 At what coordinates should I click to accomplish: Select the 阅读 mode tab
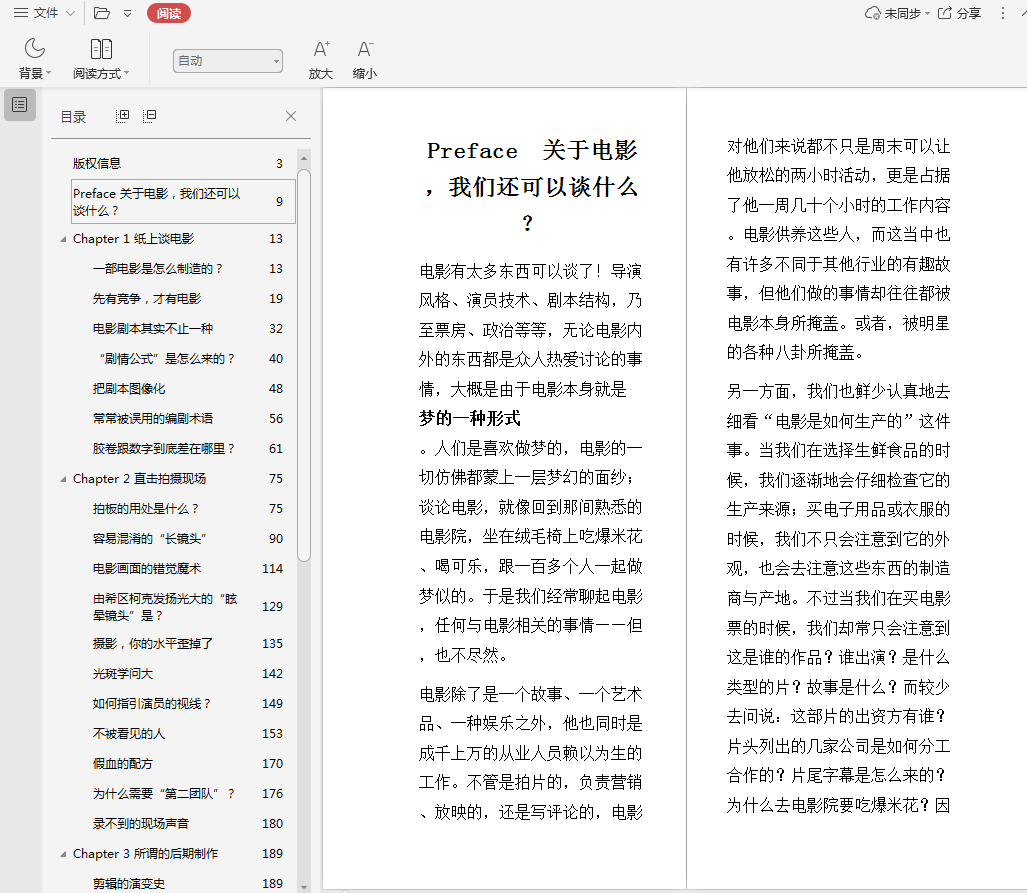click(x=168, y=13)
